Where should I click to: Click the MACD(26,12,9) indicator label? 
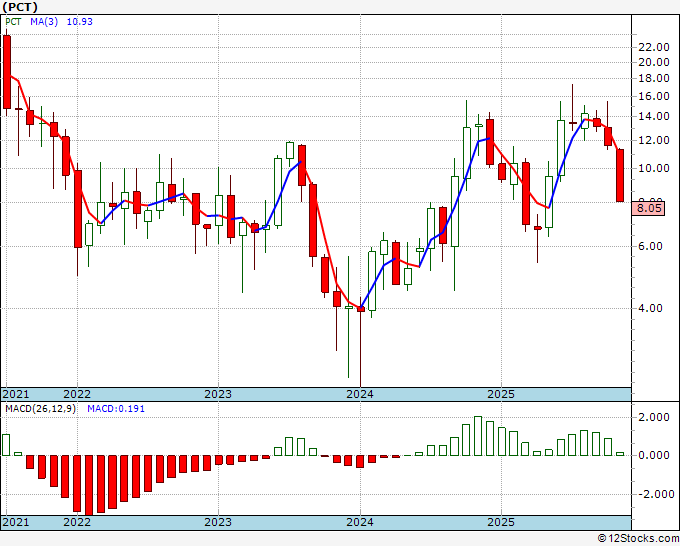tap(40, 409)
